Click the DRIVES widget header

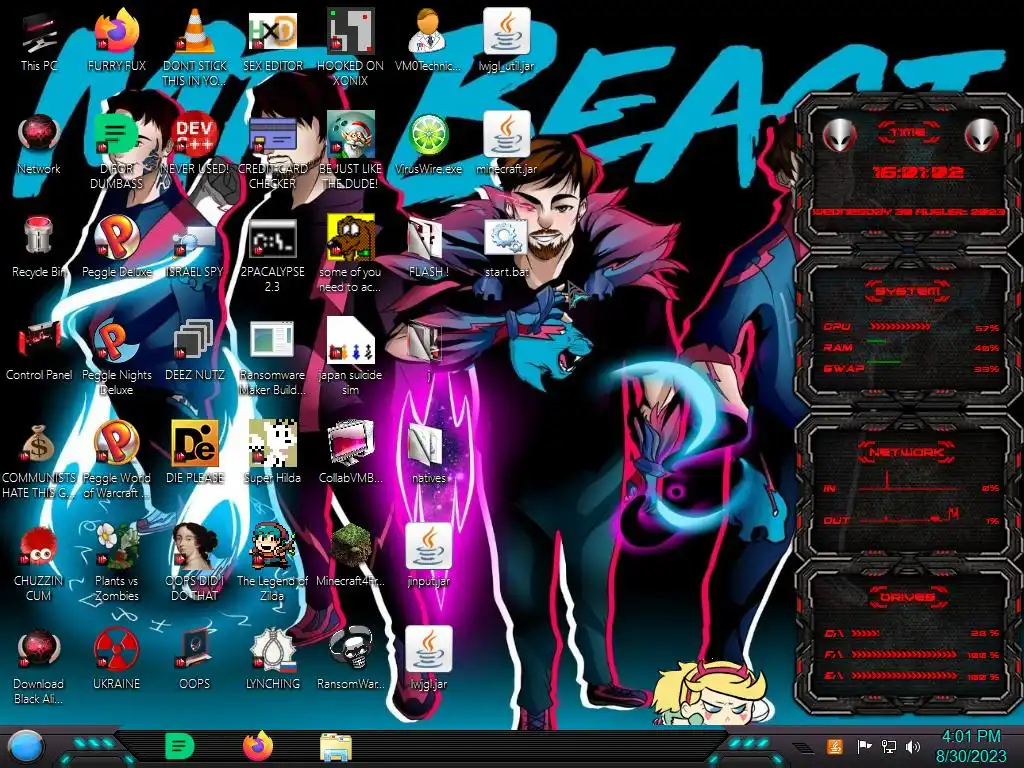tap(908, 597)
